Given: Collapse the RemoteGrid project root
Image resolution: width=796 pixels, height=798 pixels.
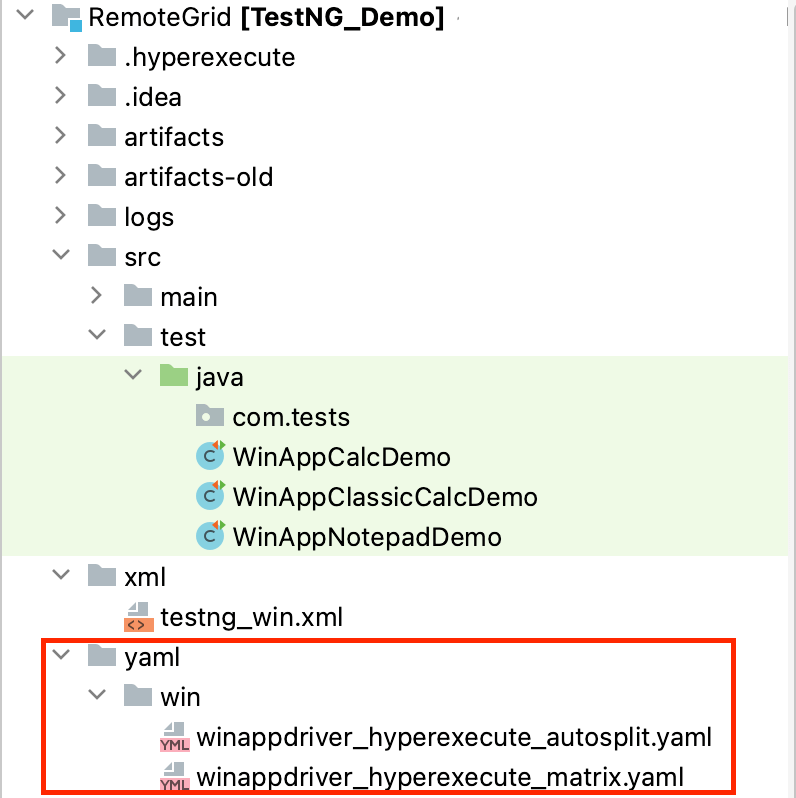Looking at the screenshot, I should 25,16.
